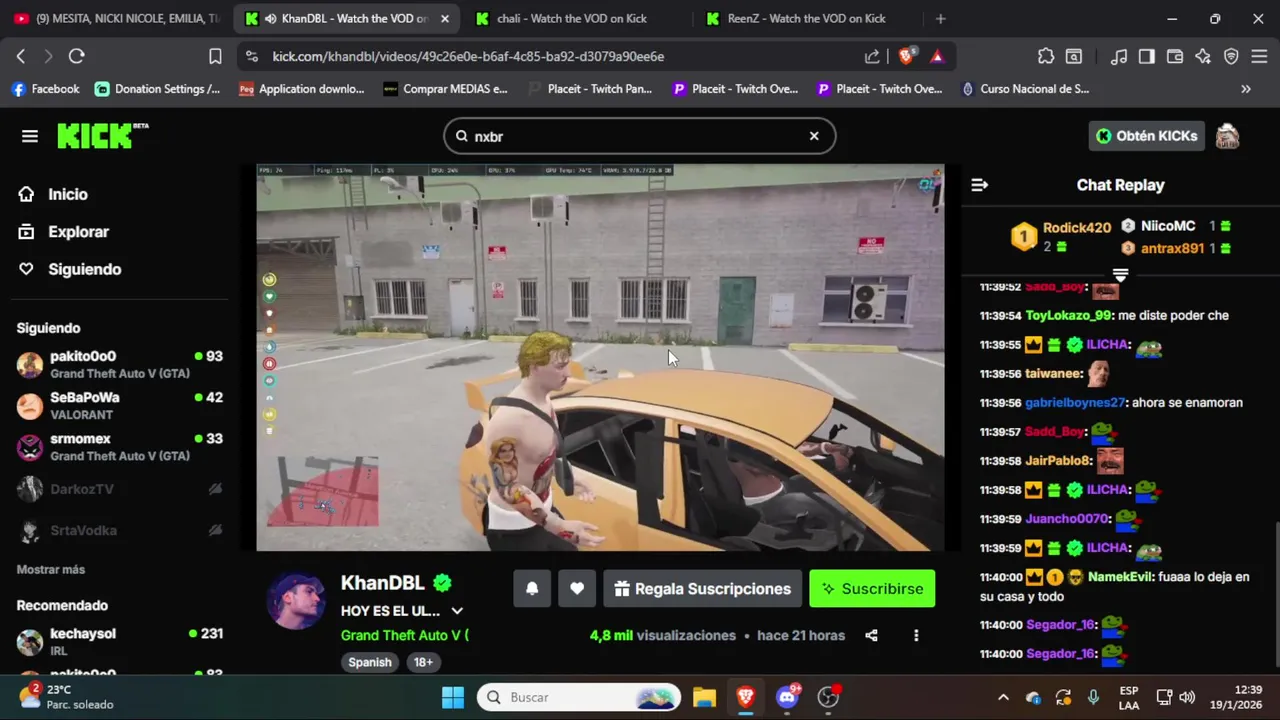The height and width of the screenshot is (720, 1280).
Task: Open srmomex channel in sidebar
Action: coord(119,447)
